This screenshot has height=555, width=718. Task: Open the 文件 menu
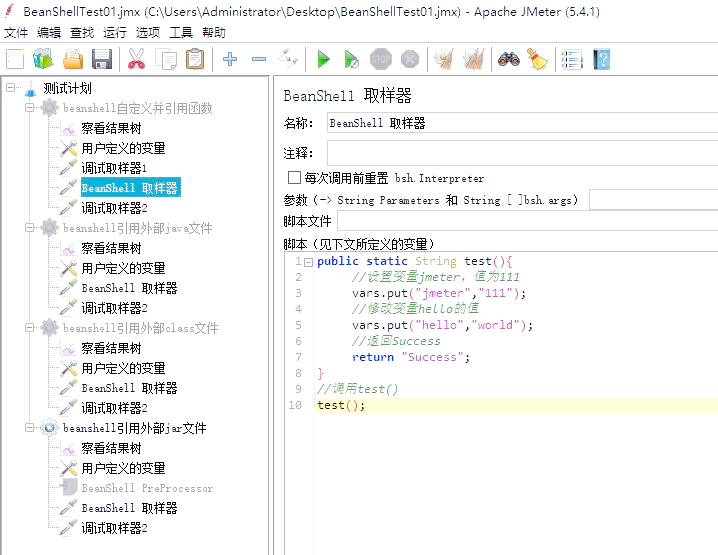16,33
